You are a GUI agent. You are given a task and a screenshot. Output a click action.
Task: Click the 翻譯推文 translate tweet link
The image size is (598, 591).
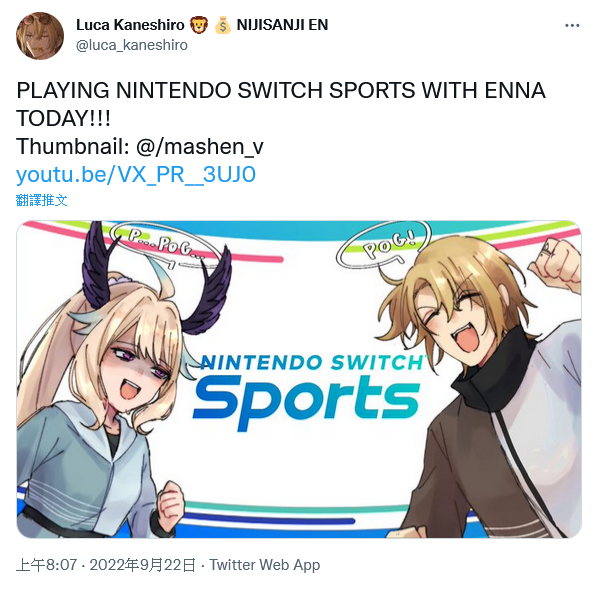point(42,200)
